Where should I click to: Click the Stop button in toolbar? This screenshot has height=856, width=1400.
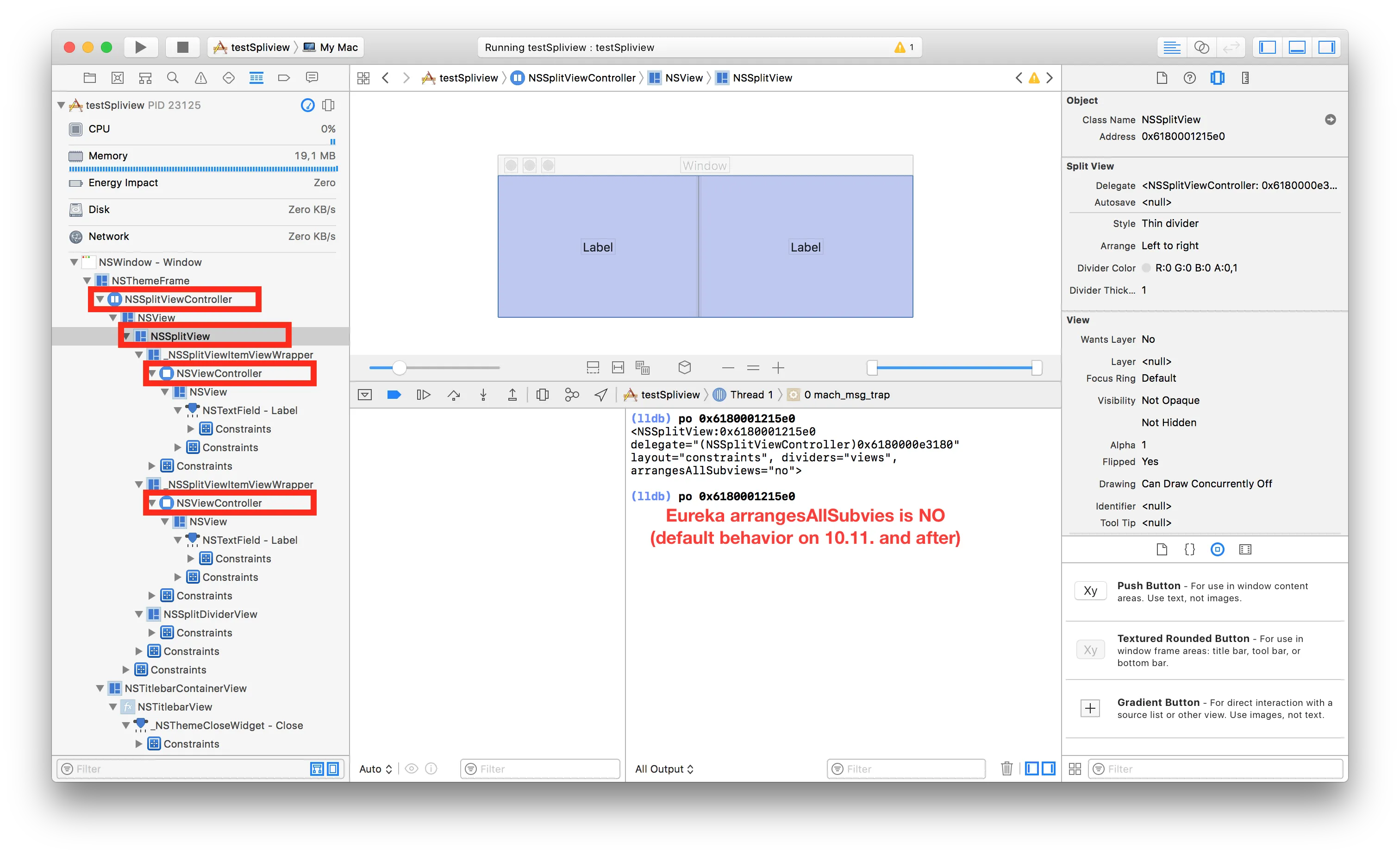182,47
